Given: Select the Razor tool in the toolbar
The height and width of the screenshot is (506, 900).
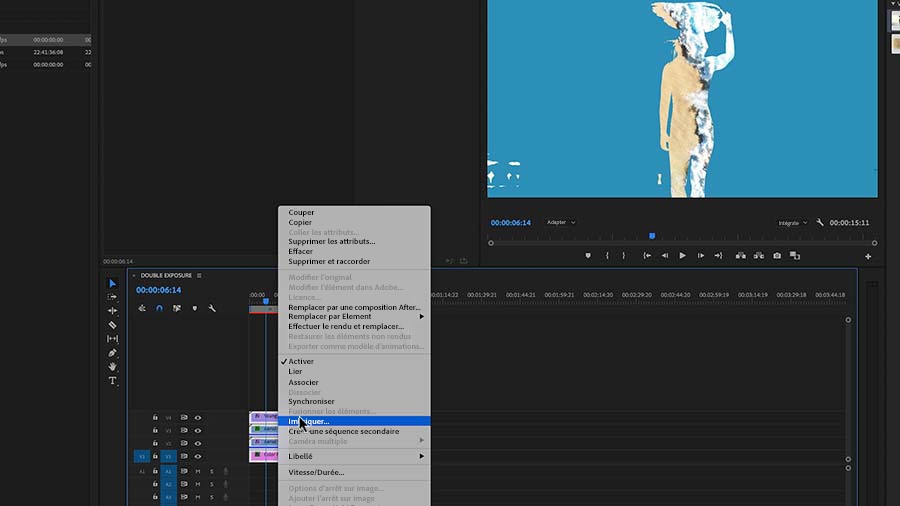Looking at the screenshot, I should click(112, 325).
